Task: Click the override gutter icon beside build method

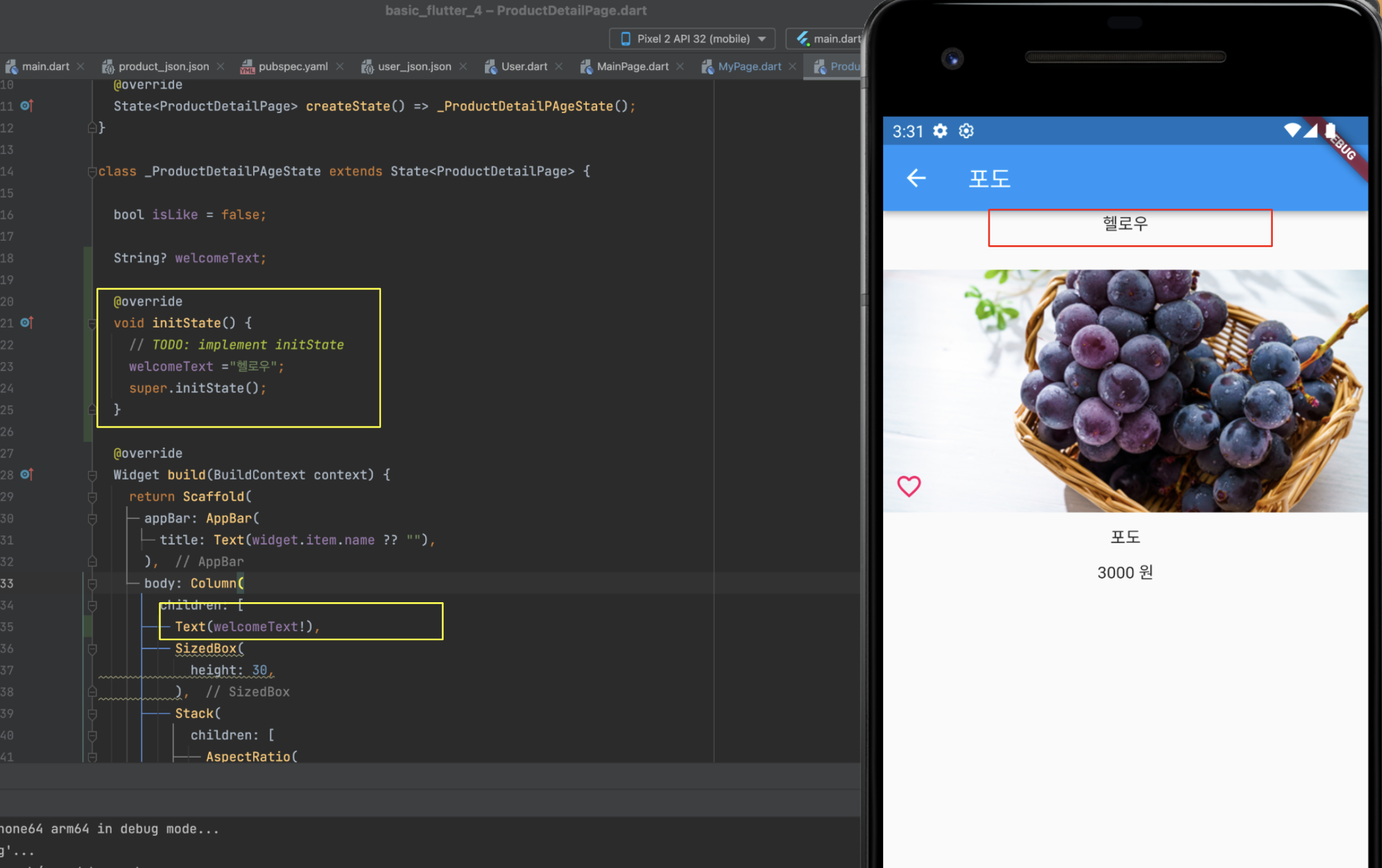Action: [x=27, y=474]
